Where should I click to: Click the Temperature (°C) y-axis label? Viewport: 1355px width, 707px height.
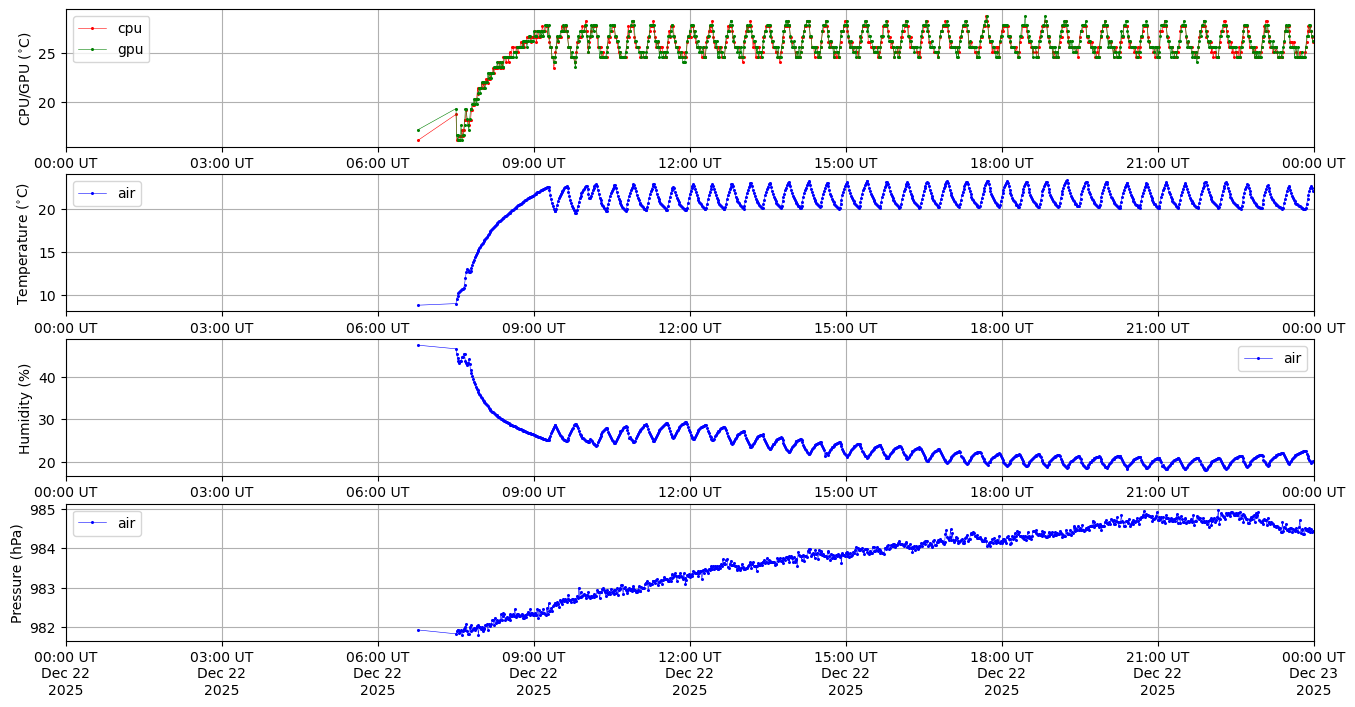[x=25, y=243]
